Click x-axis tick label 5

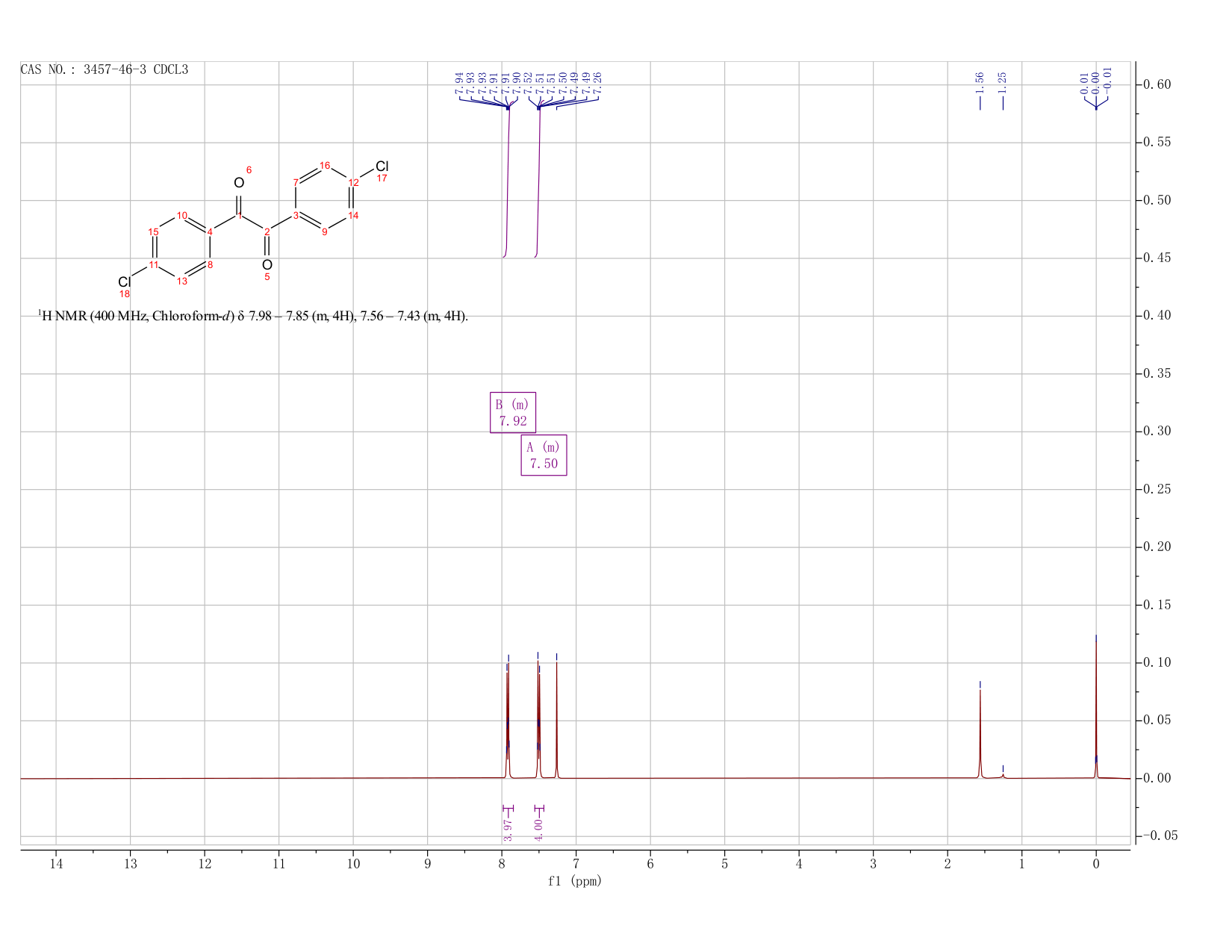pos(725,864)
